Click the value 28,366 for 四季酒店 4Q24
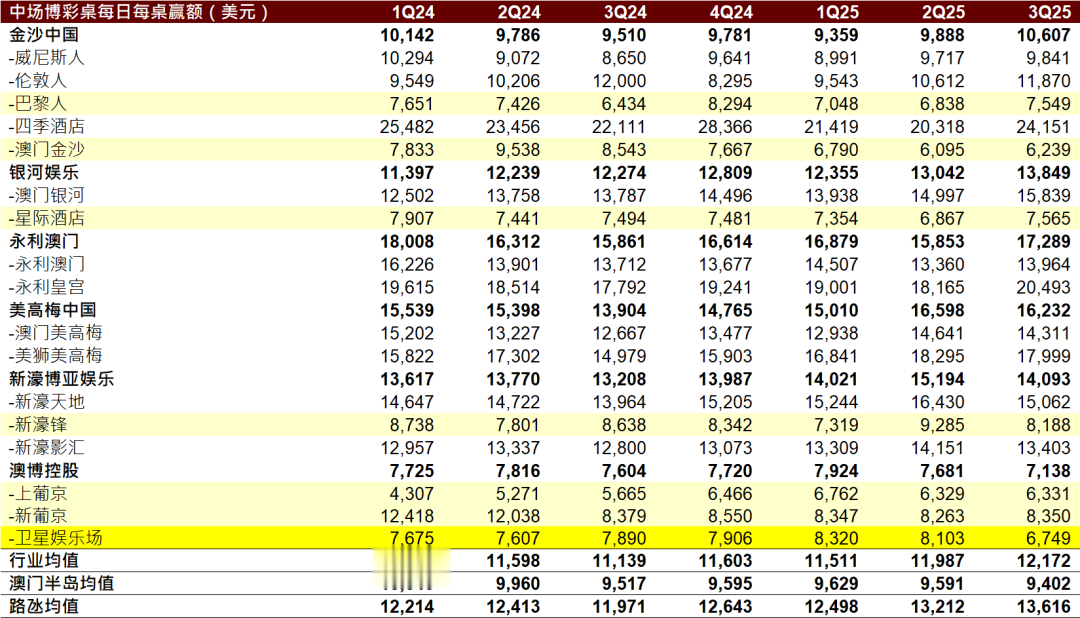The image size is (1080, 618). click(725, 127)
